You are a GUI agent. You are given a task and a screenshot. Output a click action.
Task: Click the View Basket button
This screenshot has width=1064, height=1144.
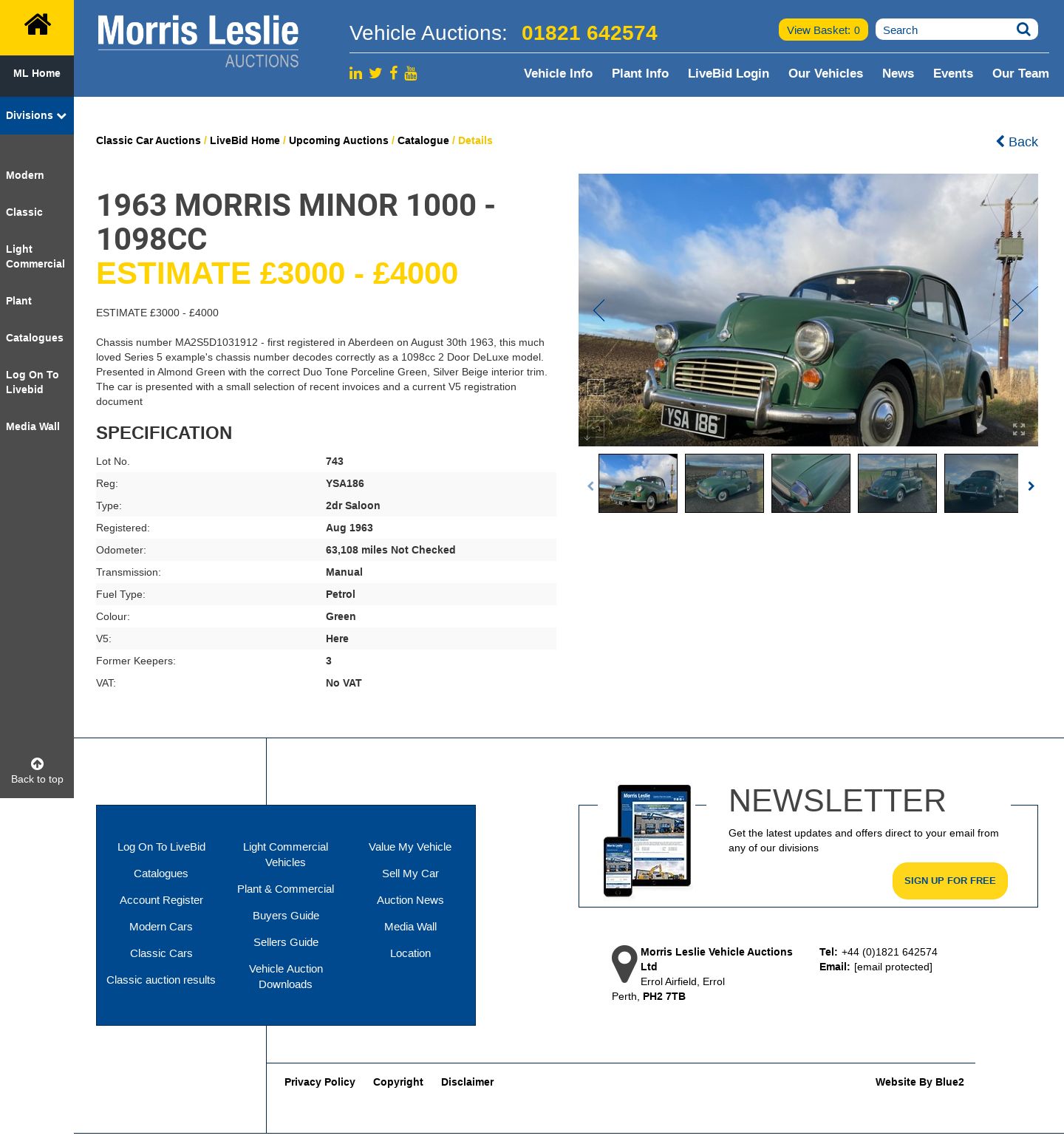[x=823, y=30]
